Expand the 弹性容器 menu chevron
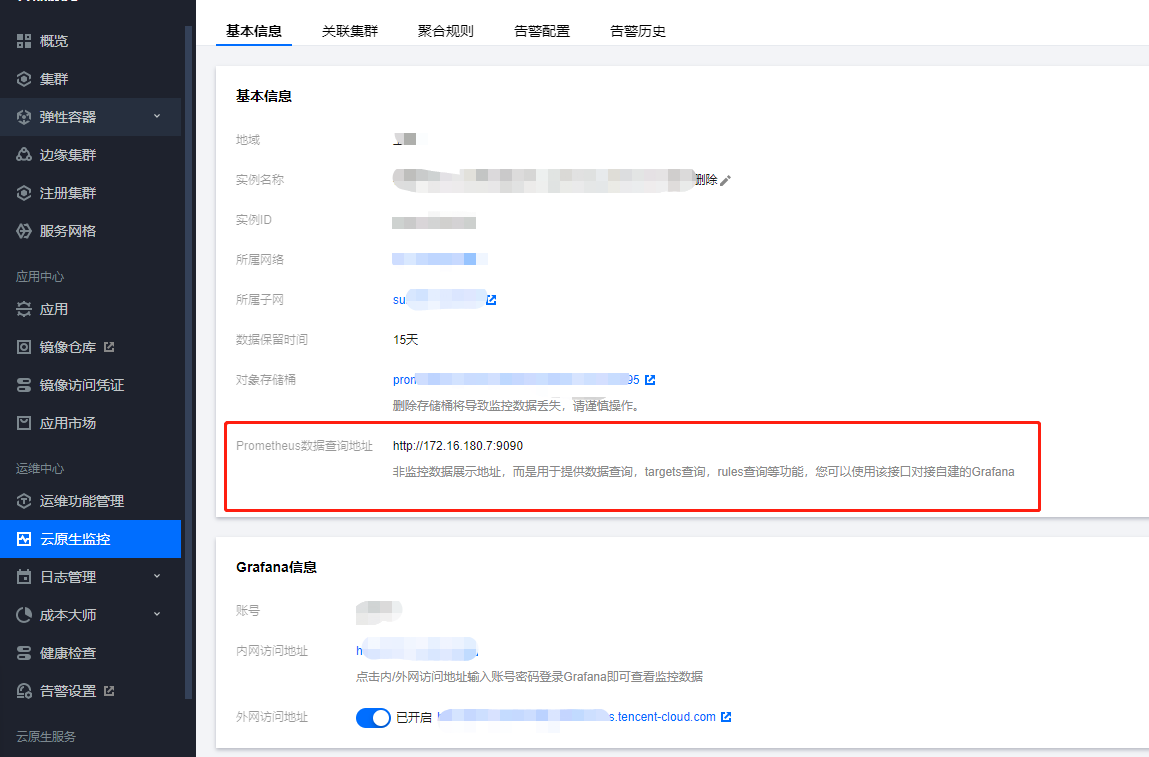 [157, 117]
